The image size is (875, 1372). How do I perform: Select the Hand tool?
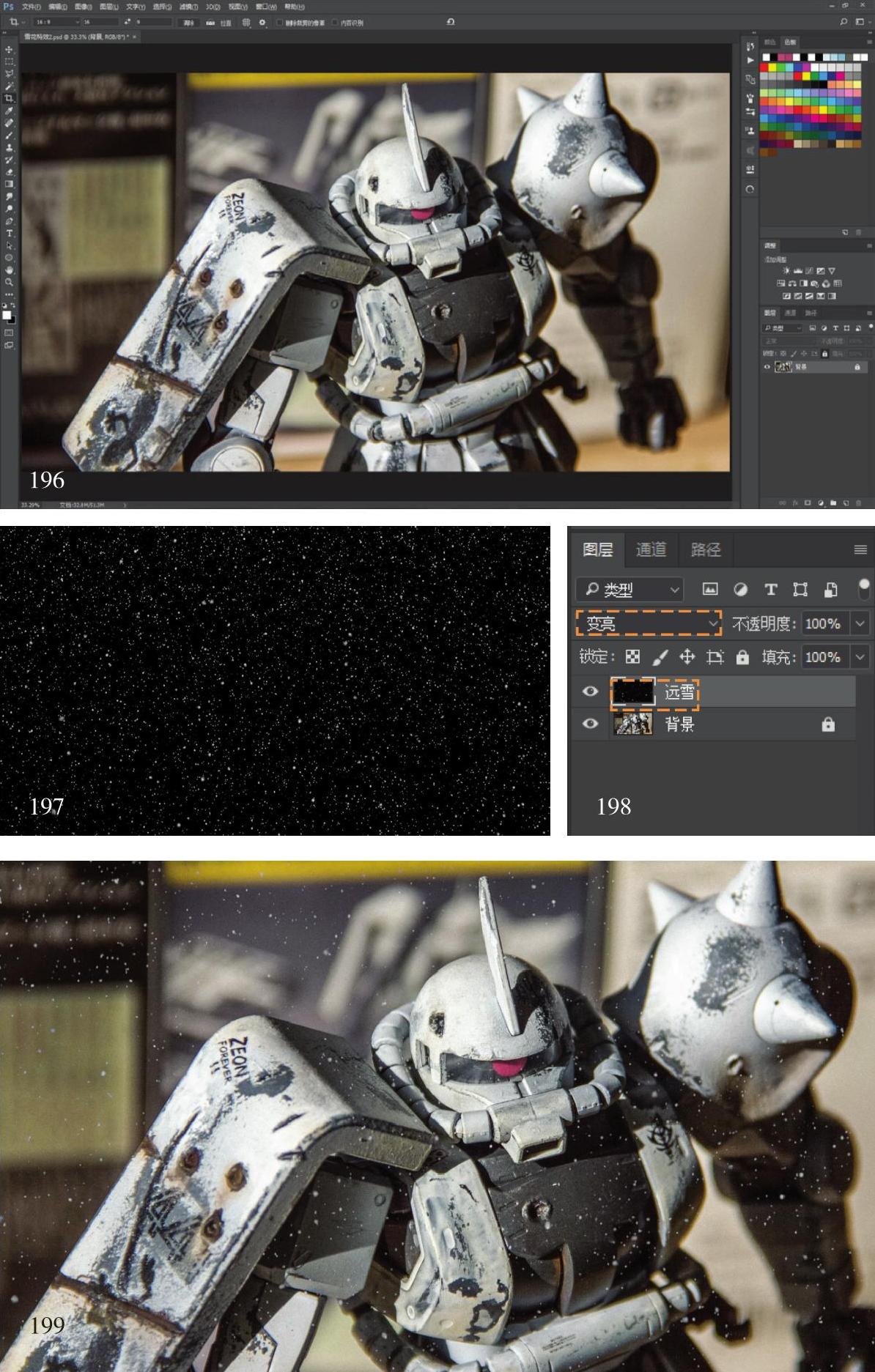coord(9,270)
